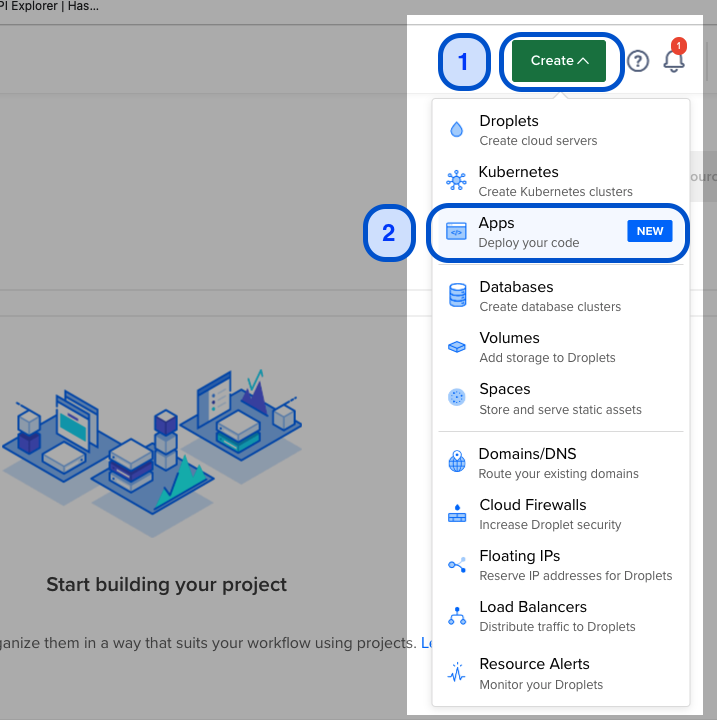717x720 pixels.
Task: Select Cloud Firewalls menu entry
Action: click(x=560, y=514)
